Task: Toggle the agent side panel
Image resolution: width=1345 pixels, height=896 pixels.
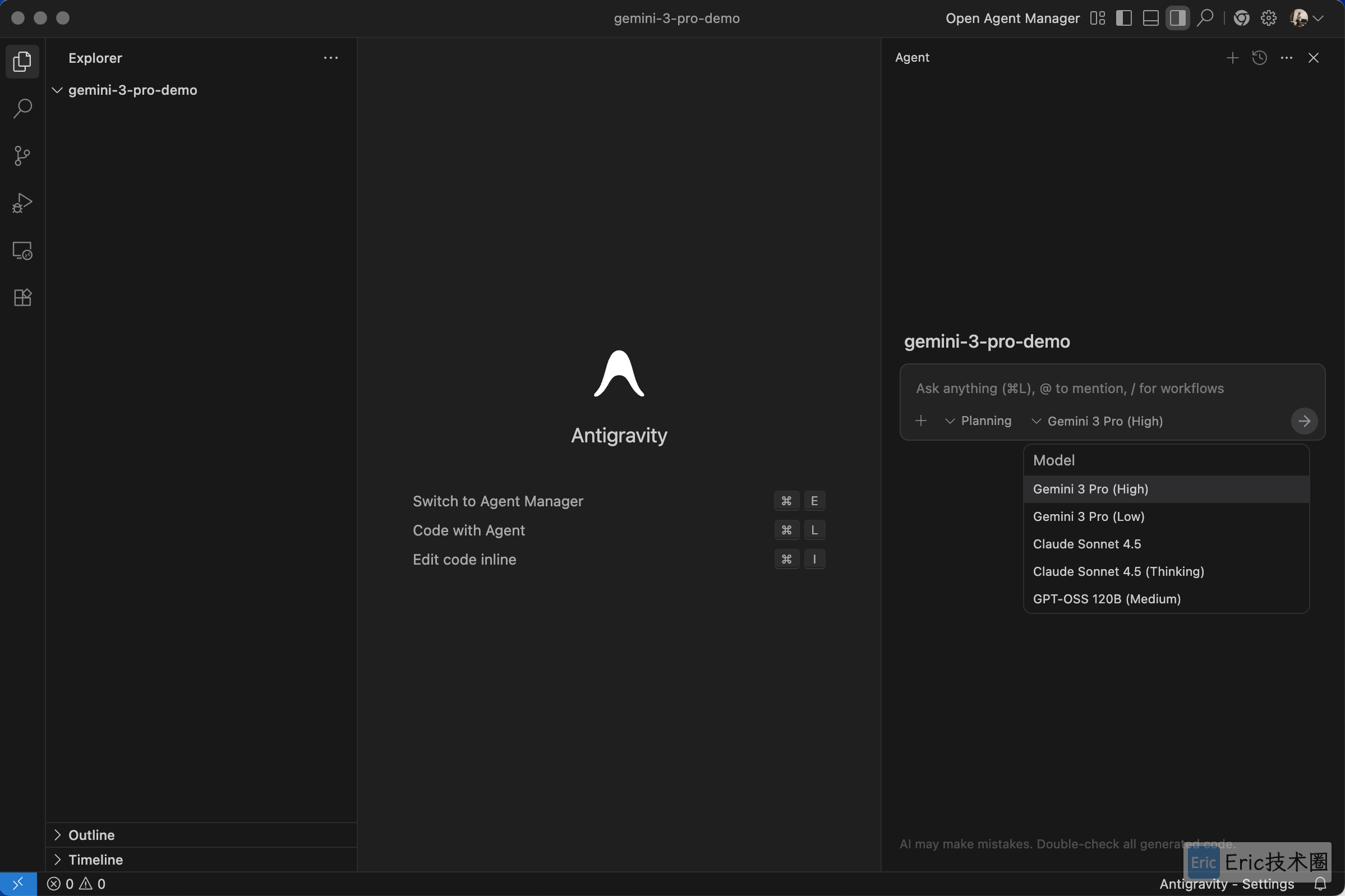Action: click(x=1177, y=19)
